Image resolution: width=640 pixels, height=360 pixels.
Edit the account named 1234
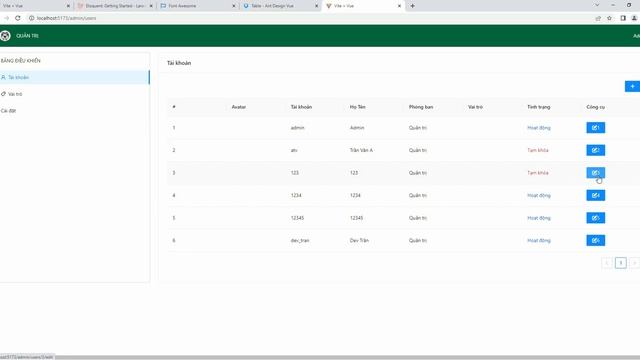(x=596, y=196)
